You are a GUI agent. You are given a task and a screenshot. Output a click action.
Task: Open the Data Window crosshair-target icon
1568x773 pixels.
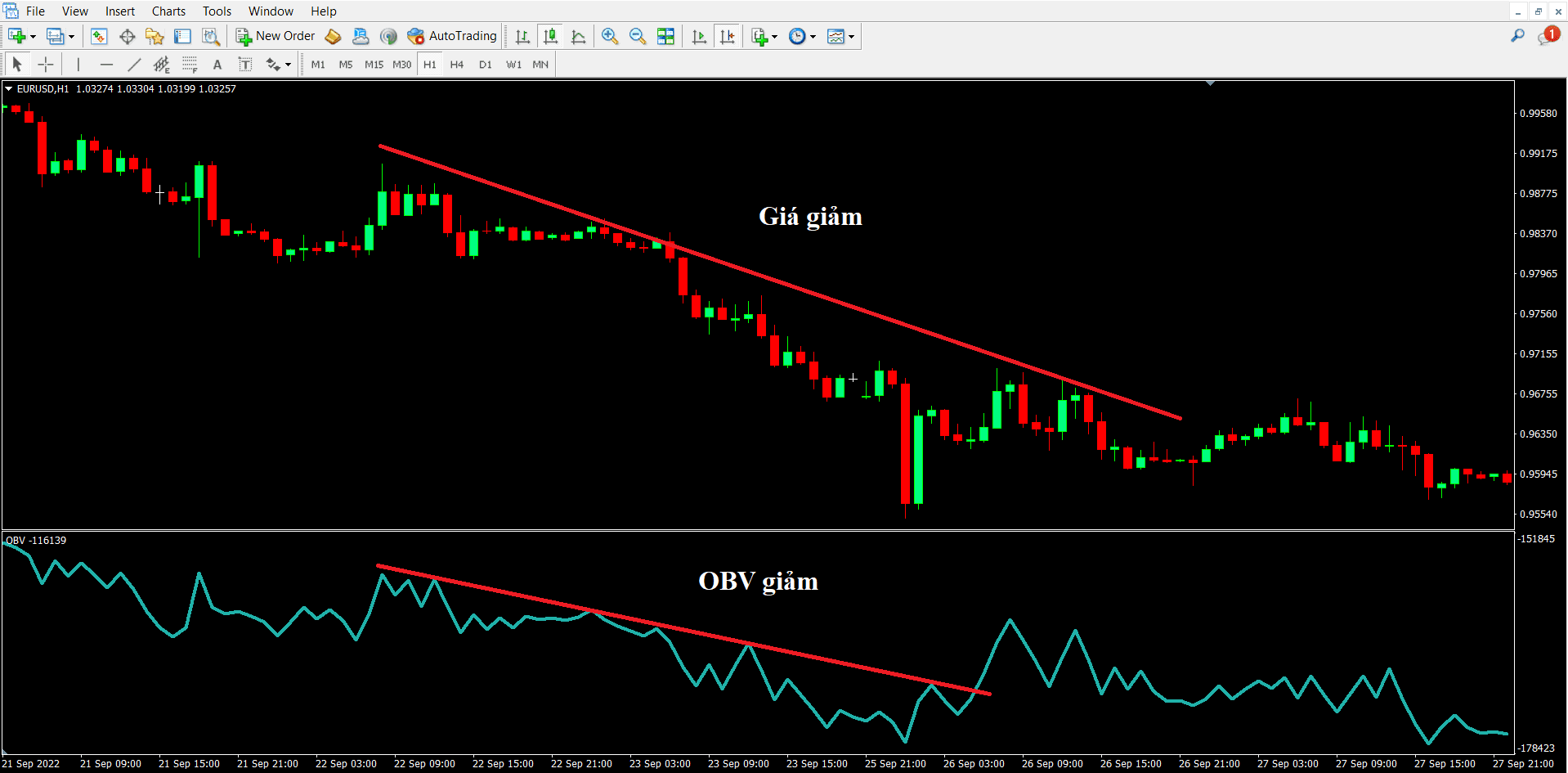click(x=127, y=36)
